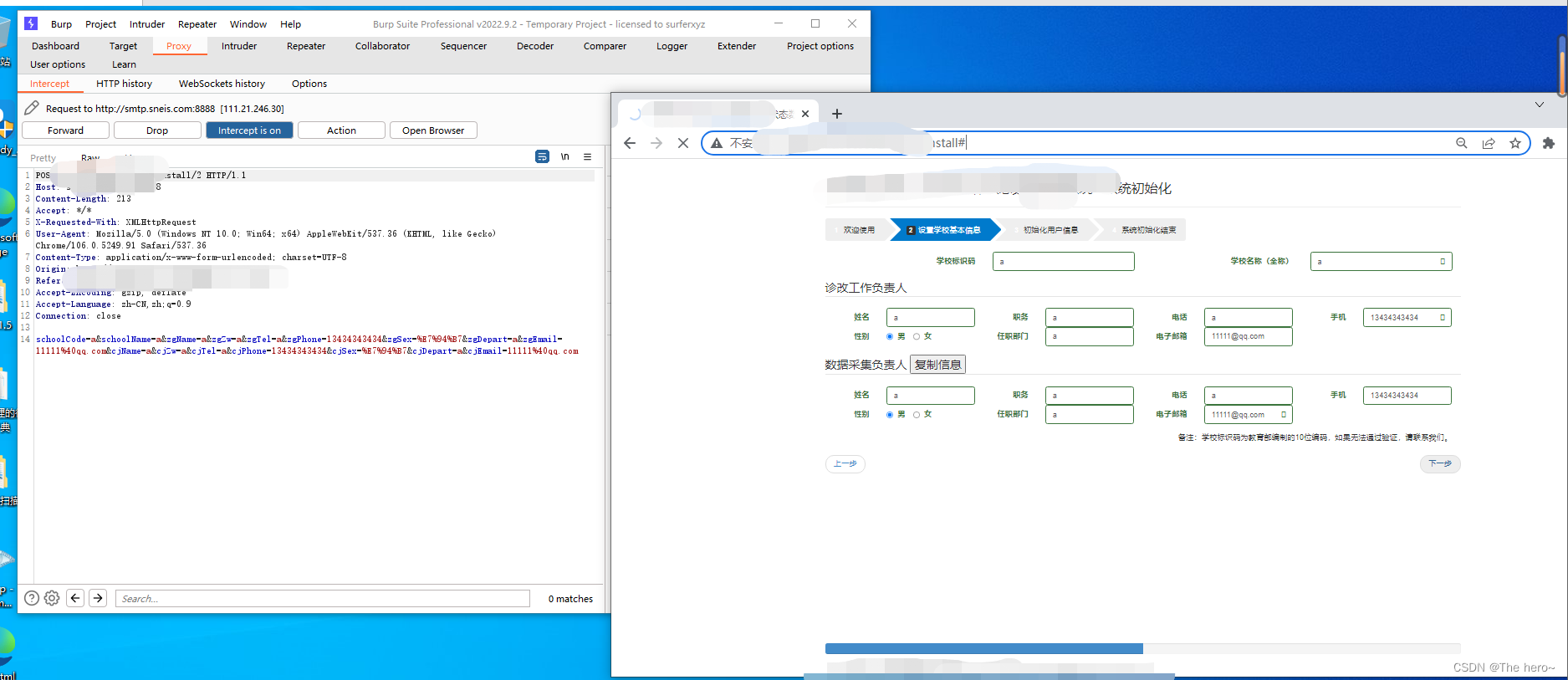Click the 下一步 next step button
This screenshot has width=1568, height=680.
pyautogui.click(x=1440, y=463)
